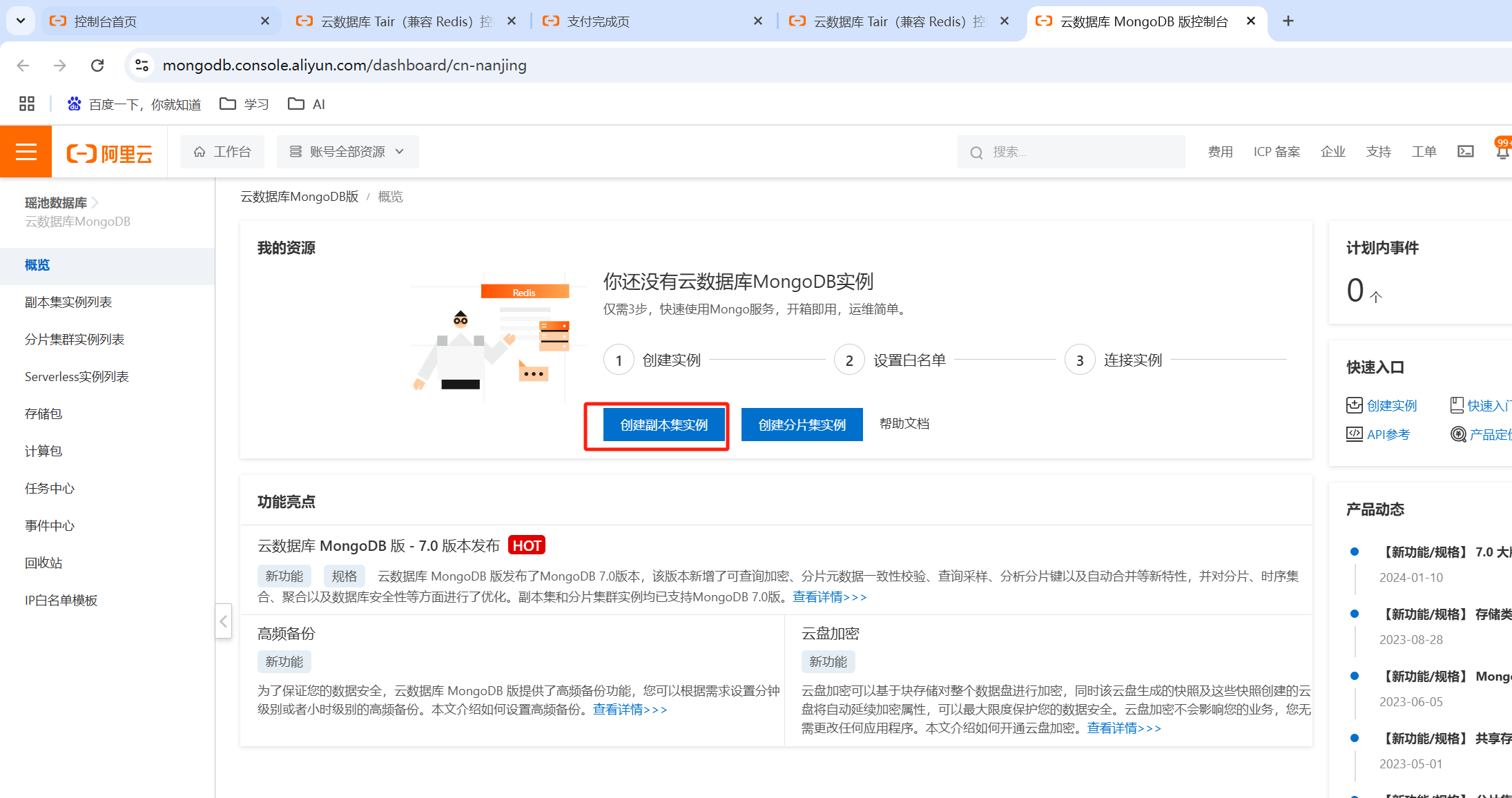Image resolution: width=1512 pixels, height=798 pixels.
Task: Select 概览 in the sidebar
Action: click(107, 265)
